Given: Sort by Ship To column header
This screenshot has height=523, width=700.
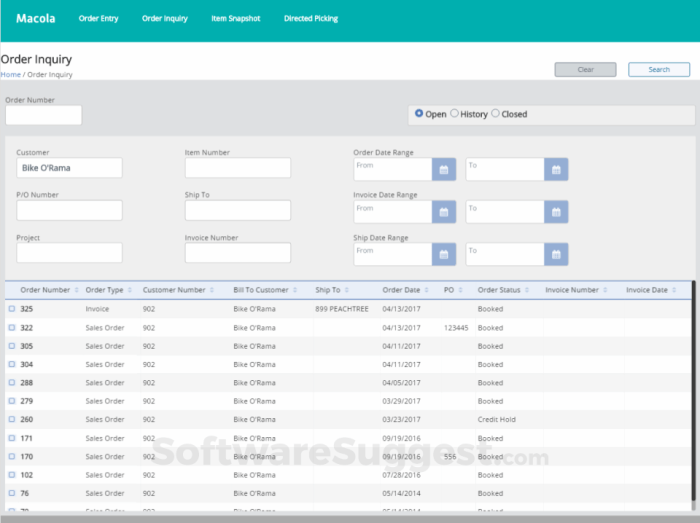Looking at the screenshot, I should [x=332, y=290].
